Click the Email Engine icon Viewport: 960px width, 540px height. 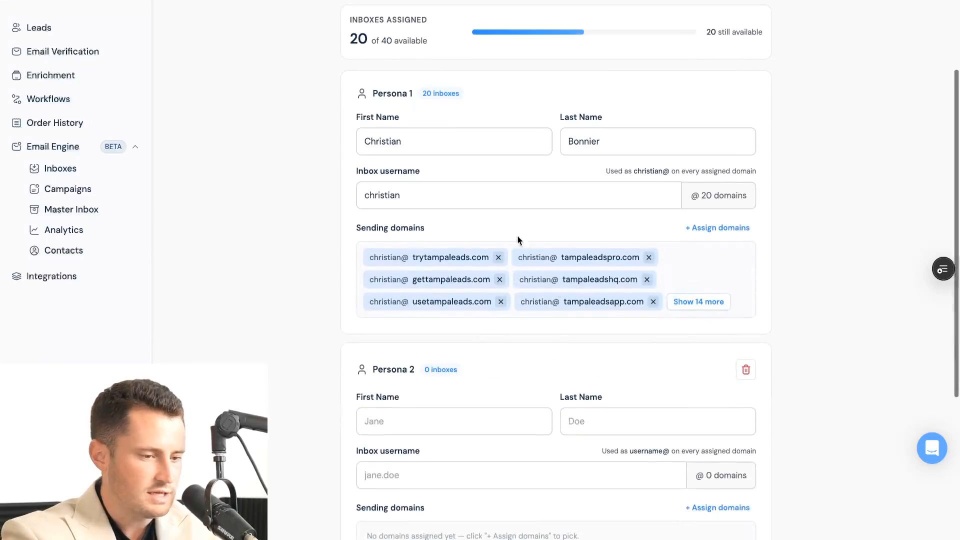tap(17, 146)
